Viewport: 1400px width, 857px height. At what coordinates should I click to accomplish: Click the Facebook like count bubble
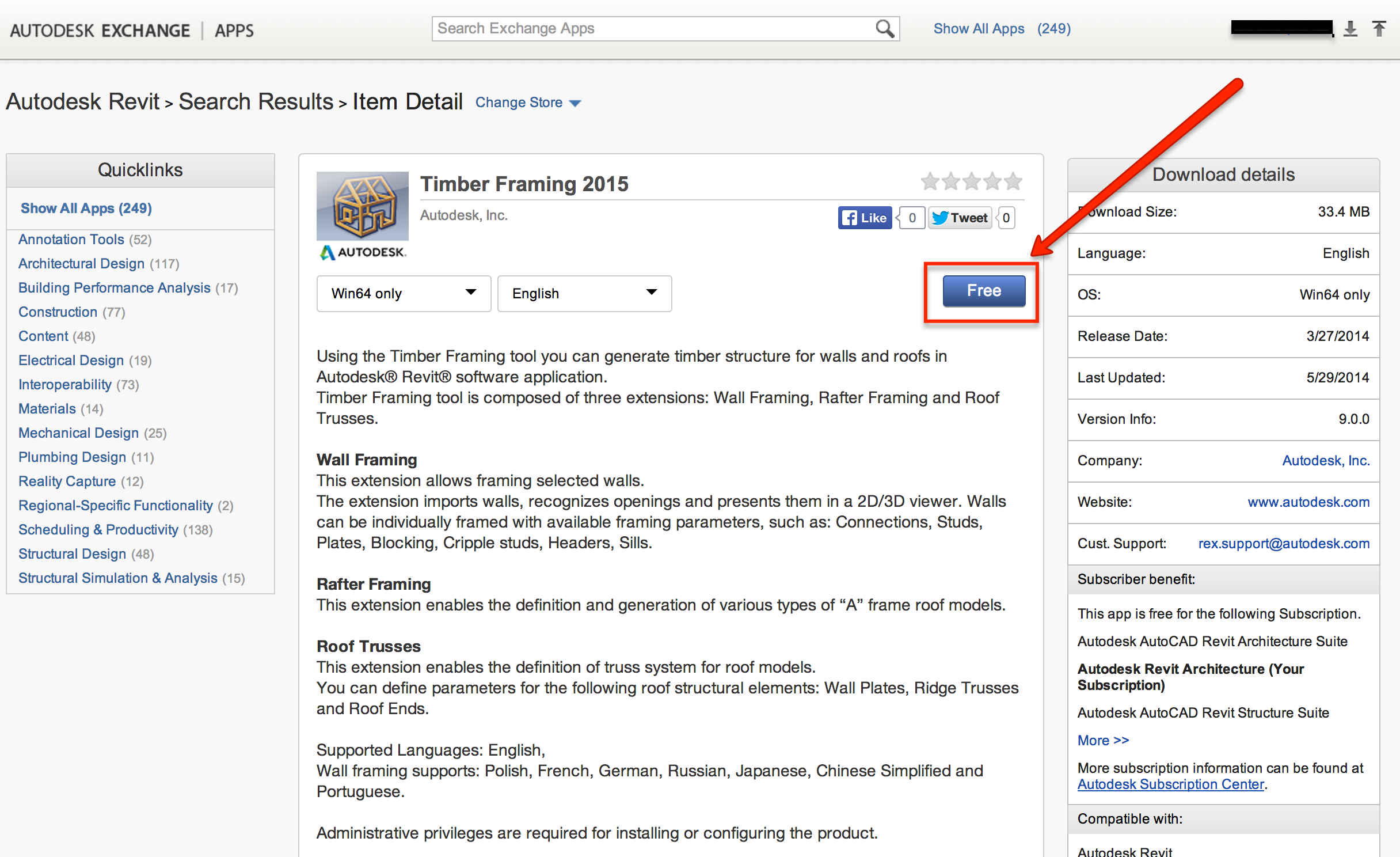pyautogui.click(x=911, y=218)
